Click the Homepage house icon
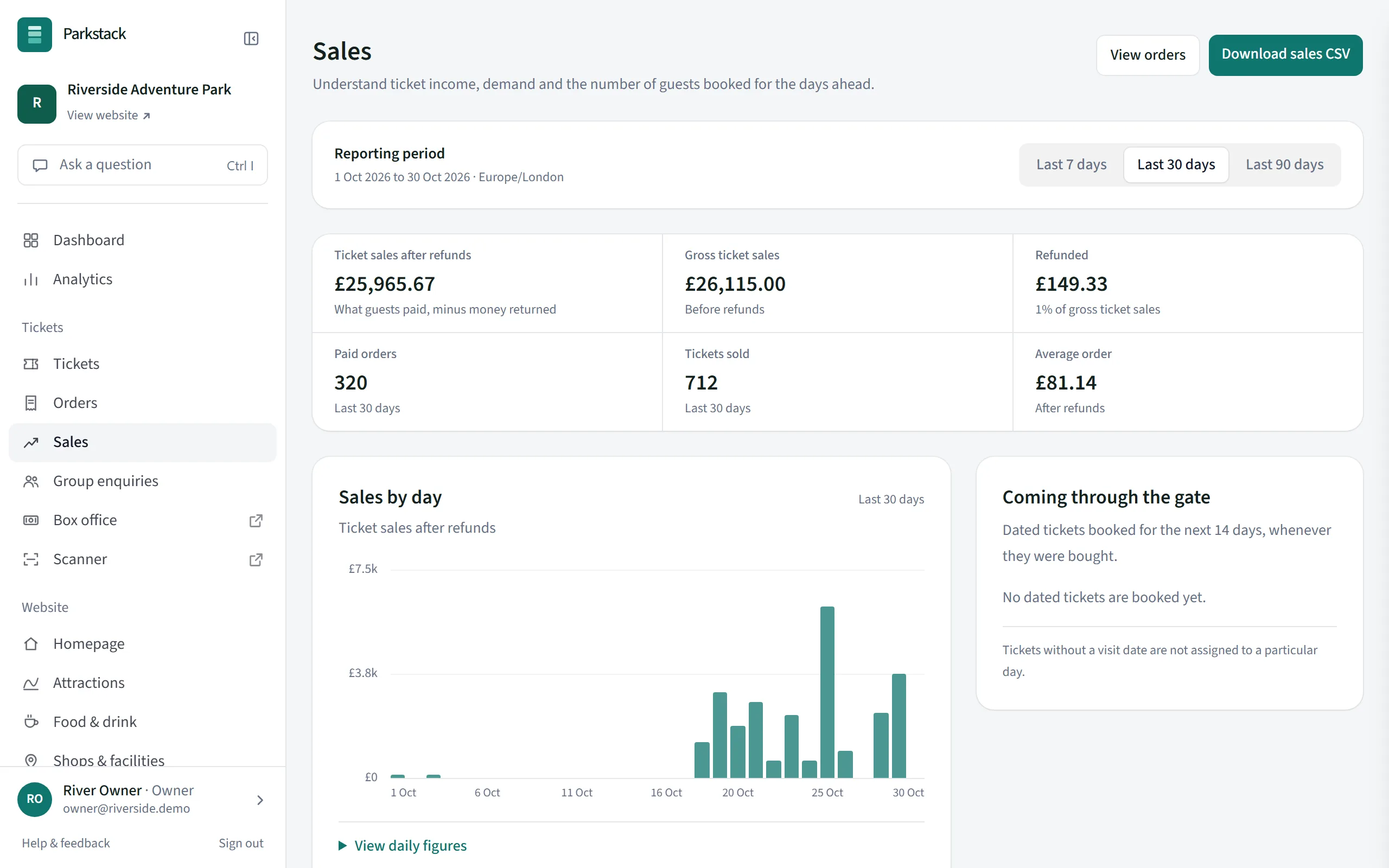The width and height of the screenshot is (1389, 868). tap(31, 643)
